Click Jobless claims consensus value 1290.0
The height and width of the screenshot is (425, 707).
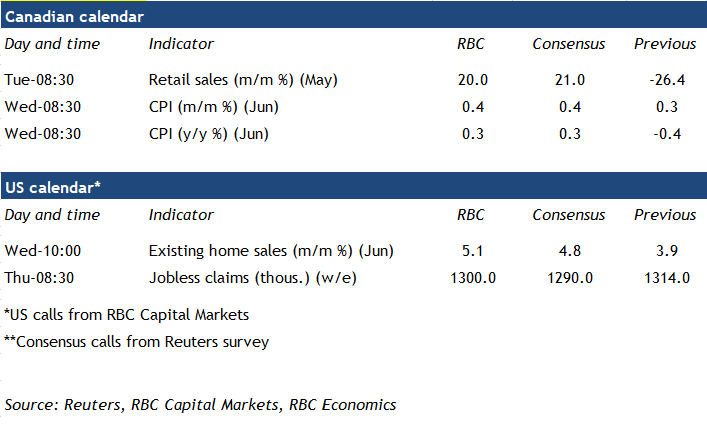tap(568, 277)
